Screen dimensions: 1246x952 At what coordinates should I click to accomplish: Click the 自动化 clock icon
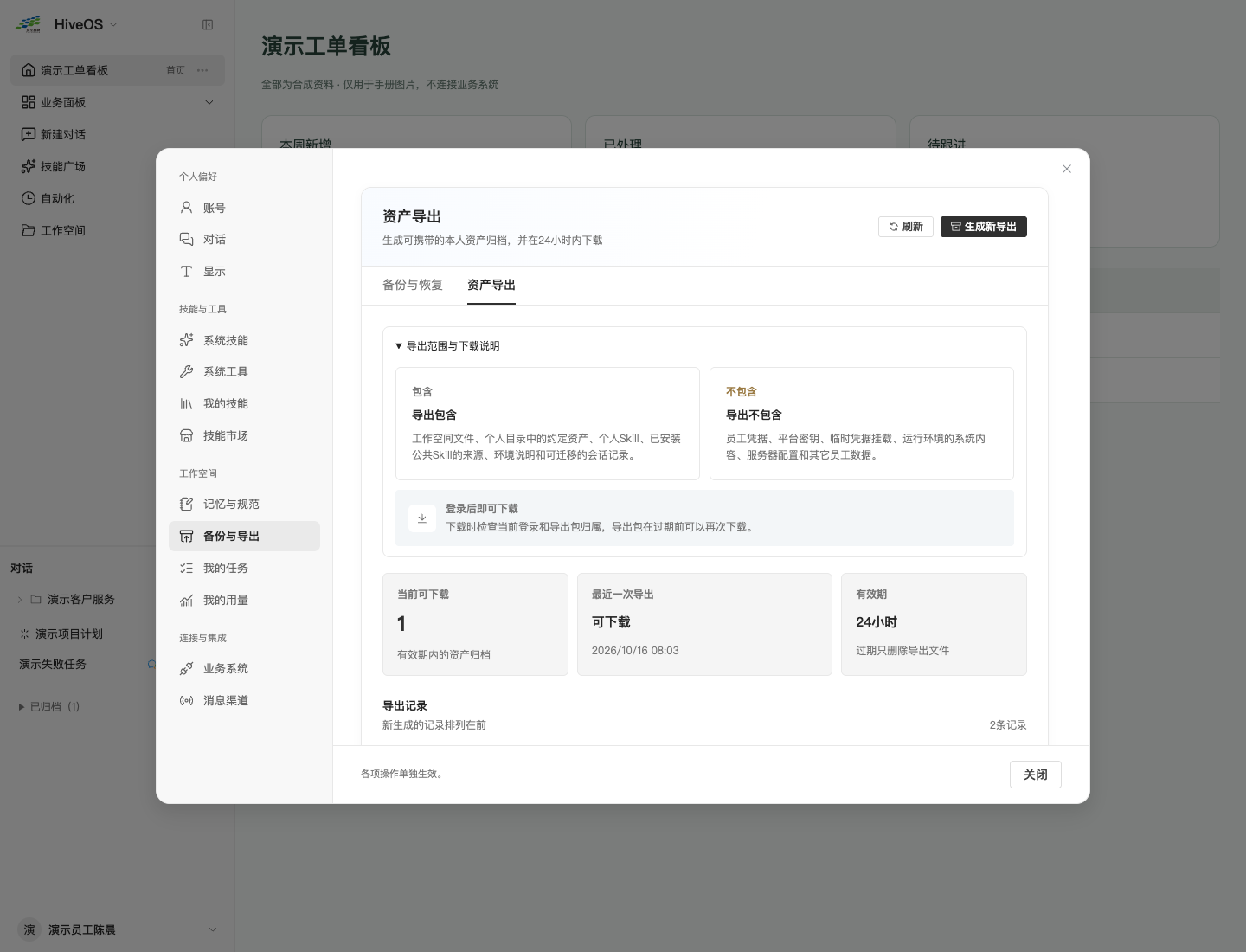29,198
